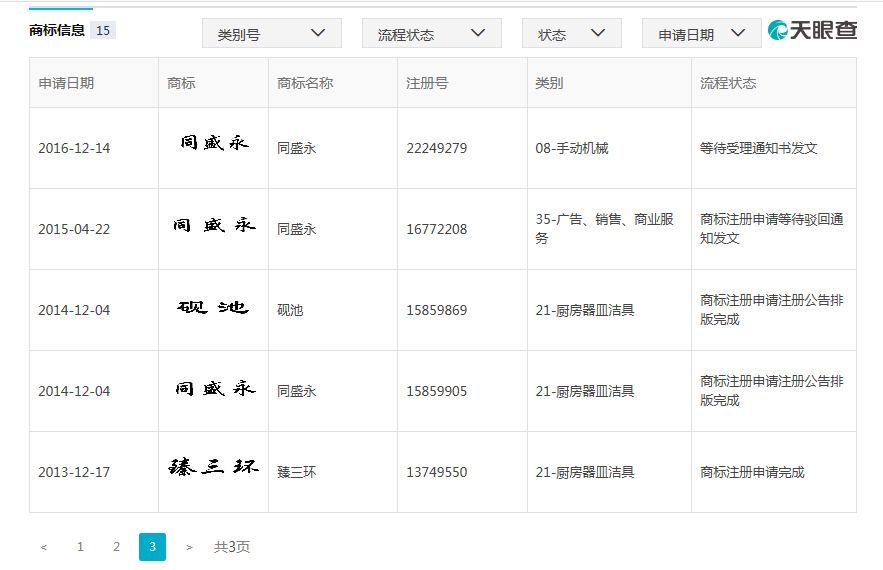Screen dimensions: 883x570
Task: Click 同盛永 trademark image for 22249279
Action: click(x=213, y=144)
